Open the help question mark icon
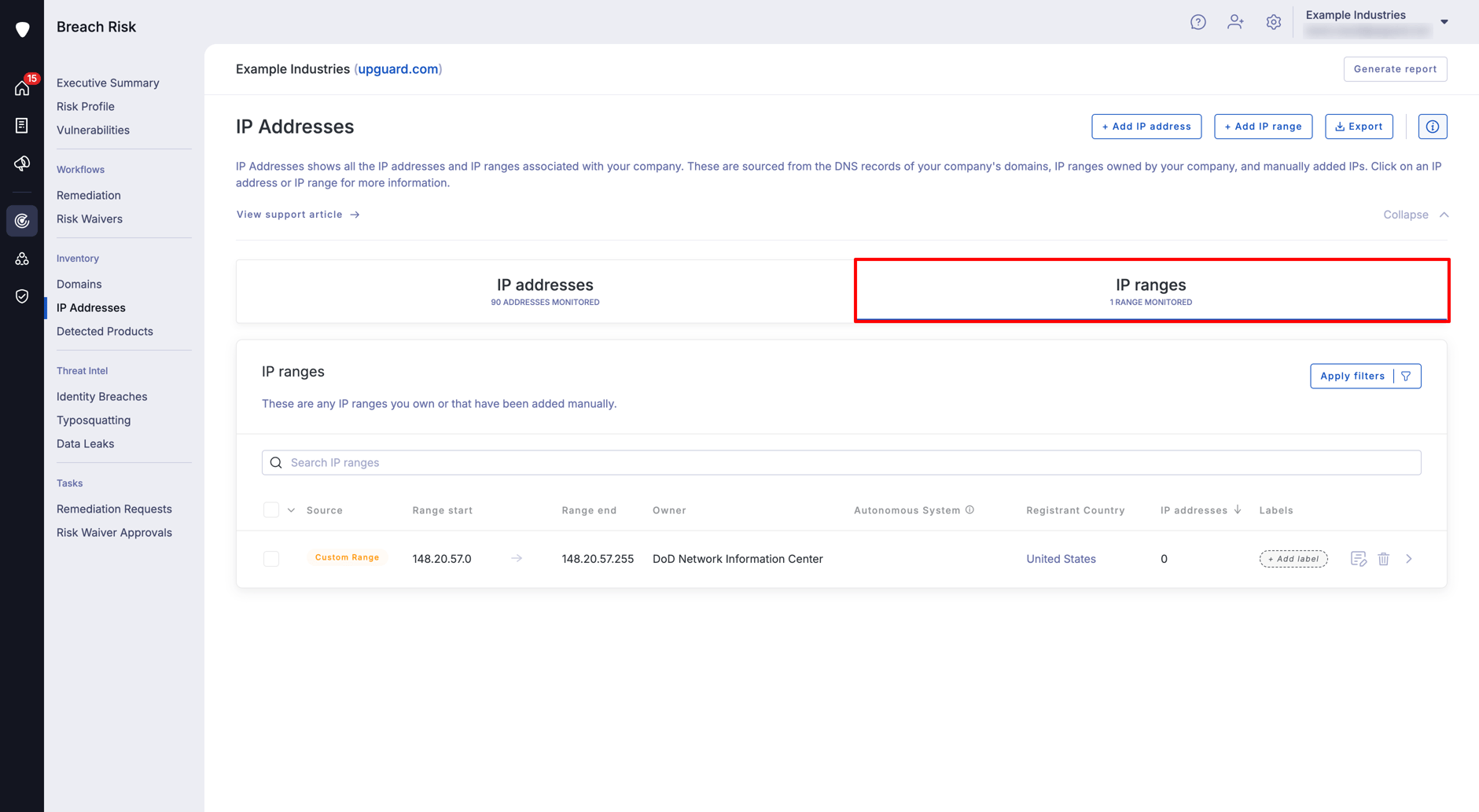The image size is (1479, 812). point(1198,21)
